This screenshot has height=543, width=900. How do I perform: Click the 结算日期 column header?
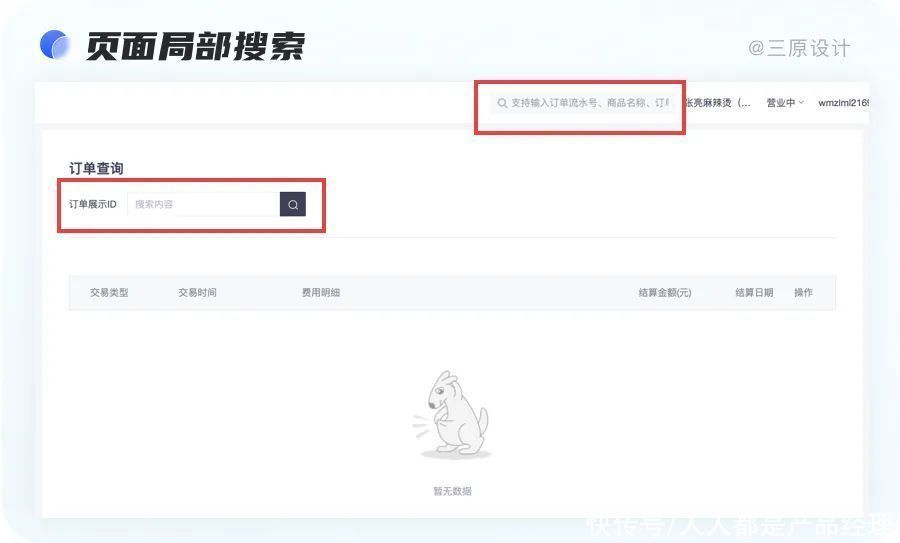[x=754, y=293]
